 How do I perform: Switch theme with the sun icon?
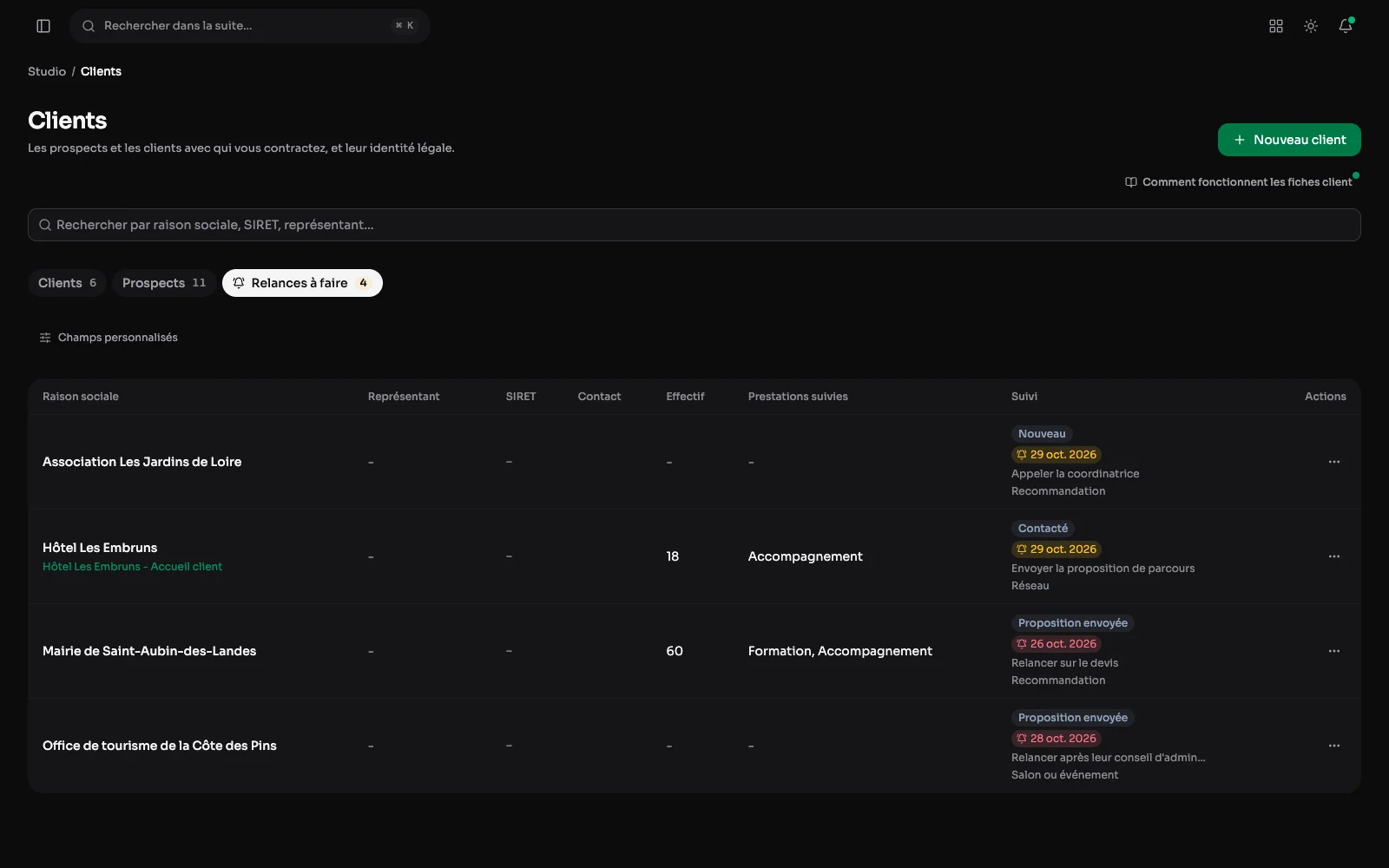tap(1311, 26)
